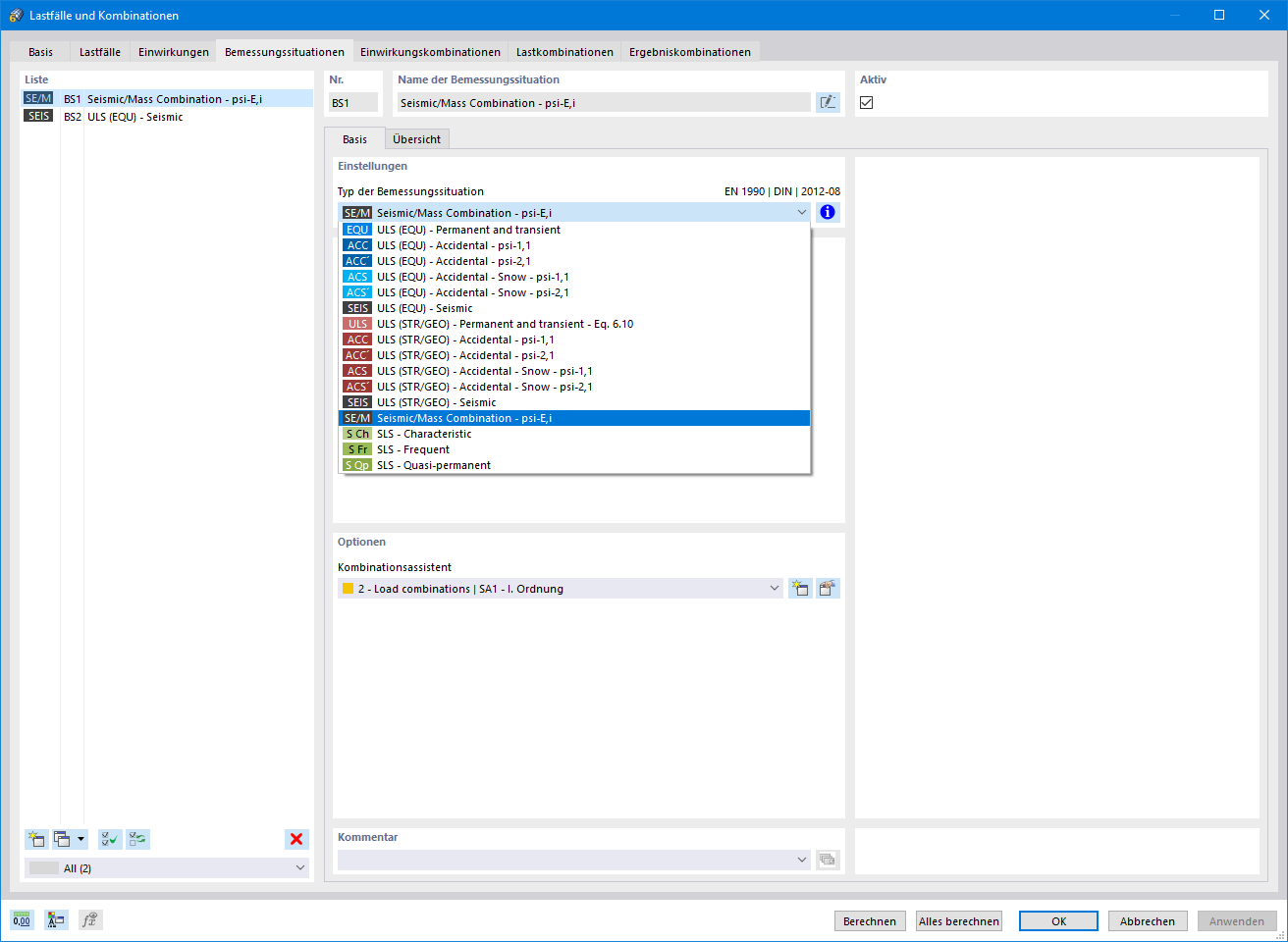The image size is (1288, 942).
Task: Pick ULS (EQU) - Accidental - Snow - psi-2,1
Action: point(575,292)
